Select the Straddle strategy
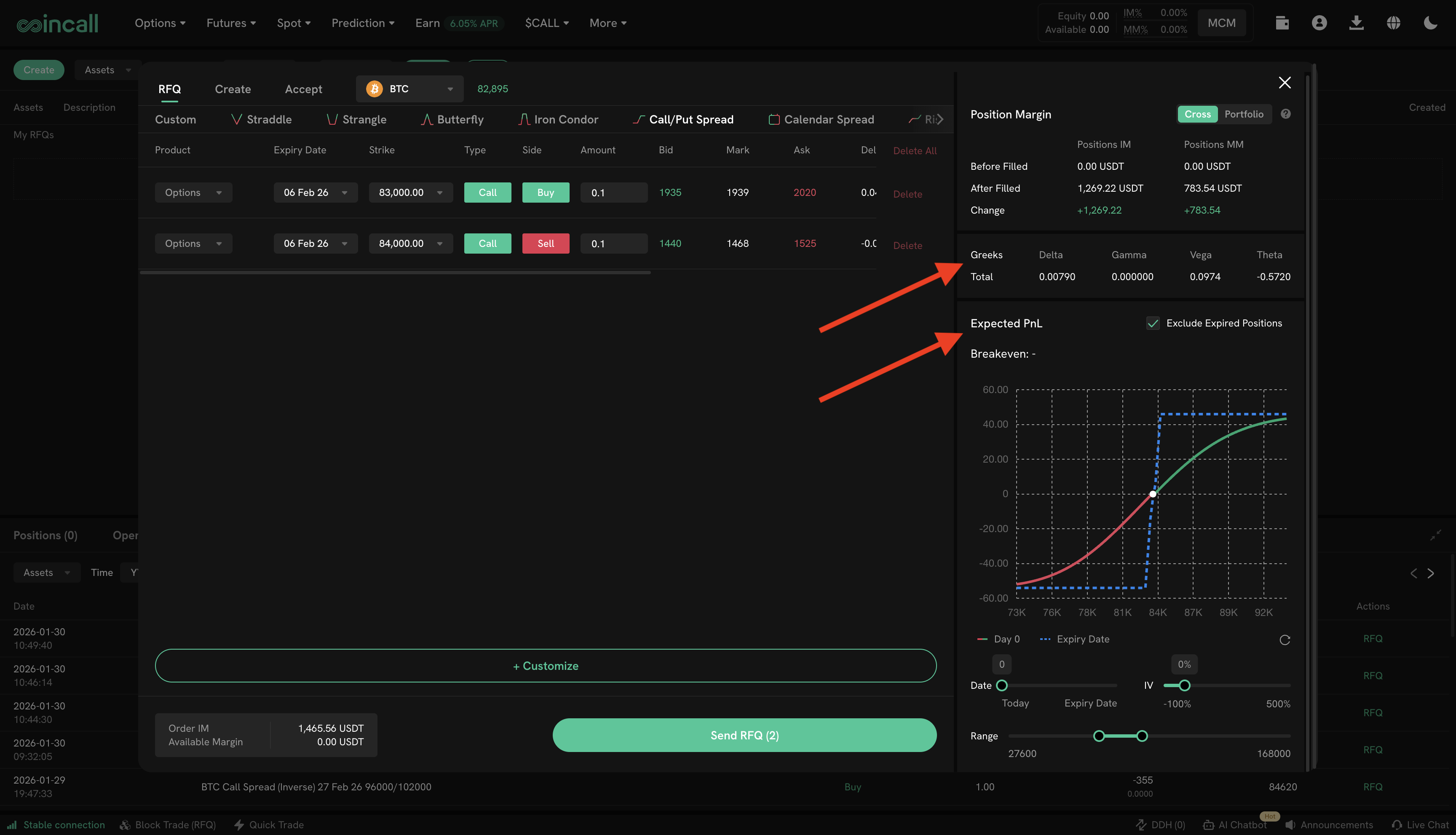Viewport: 1456px width, 835px height. click(x=262, y=119)
